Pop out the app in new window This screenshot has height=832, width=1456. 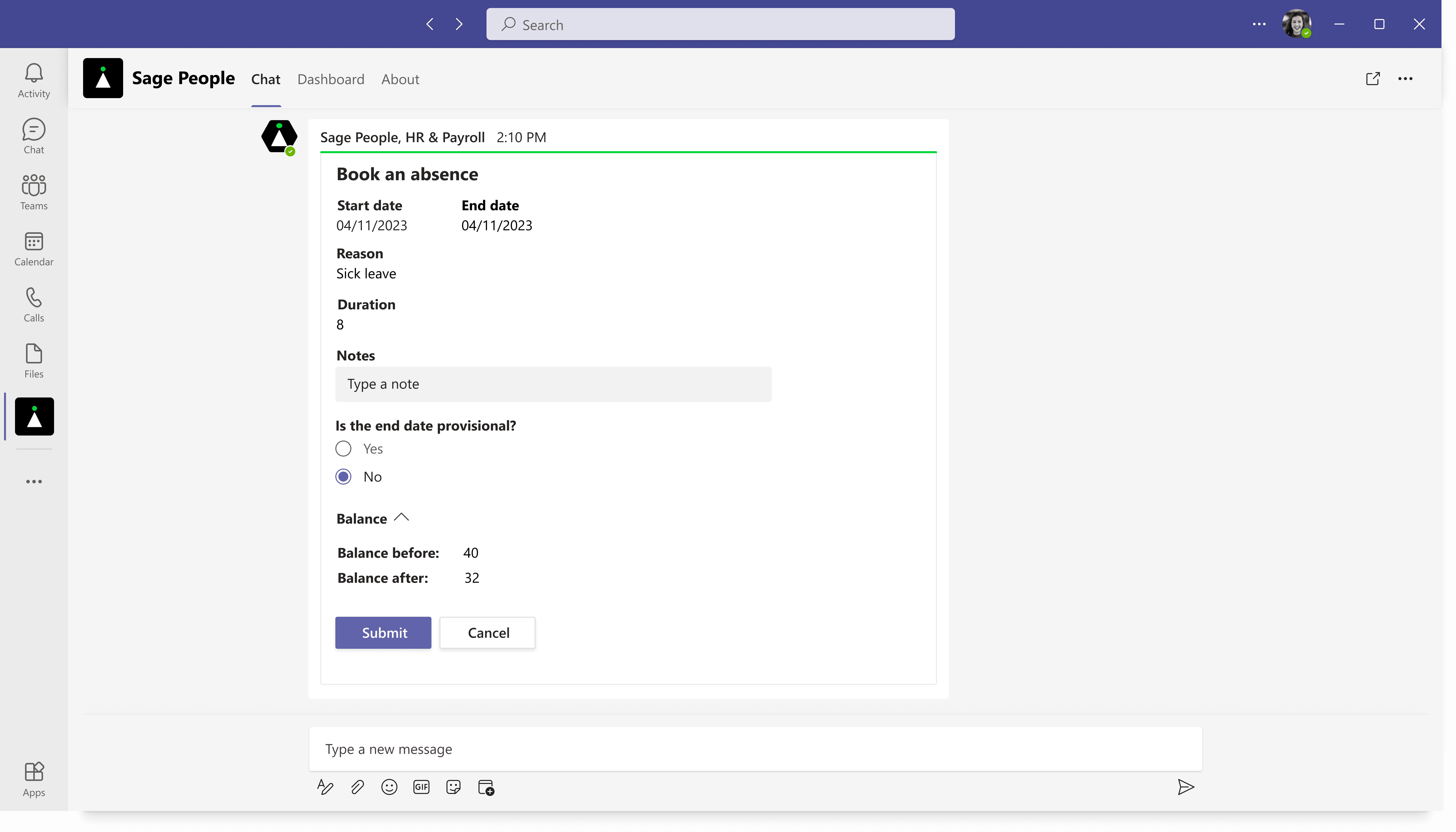1373,79
